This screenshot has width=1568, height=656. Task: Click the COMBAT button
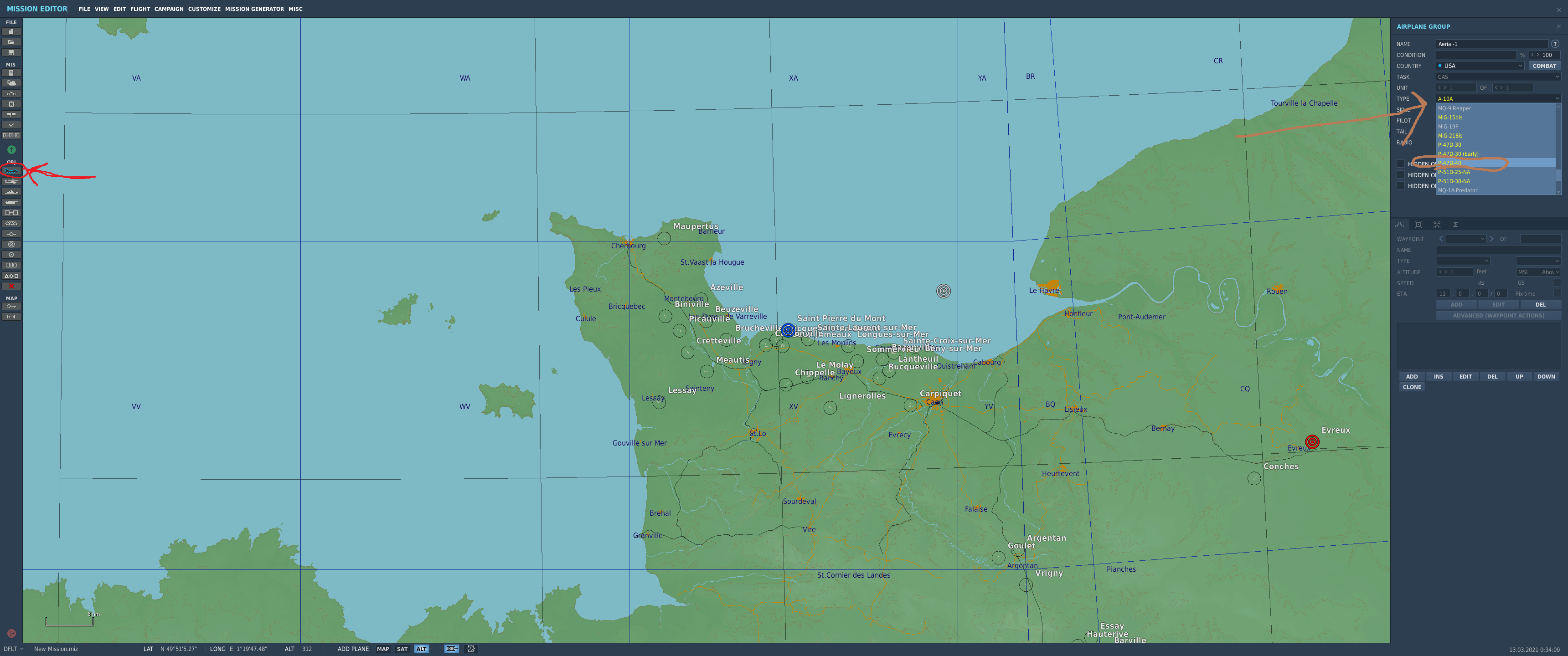point(1544,66)
